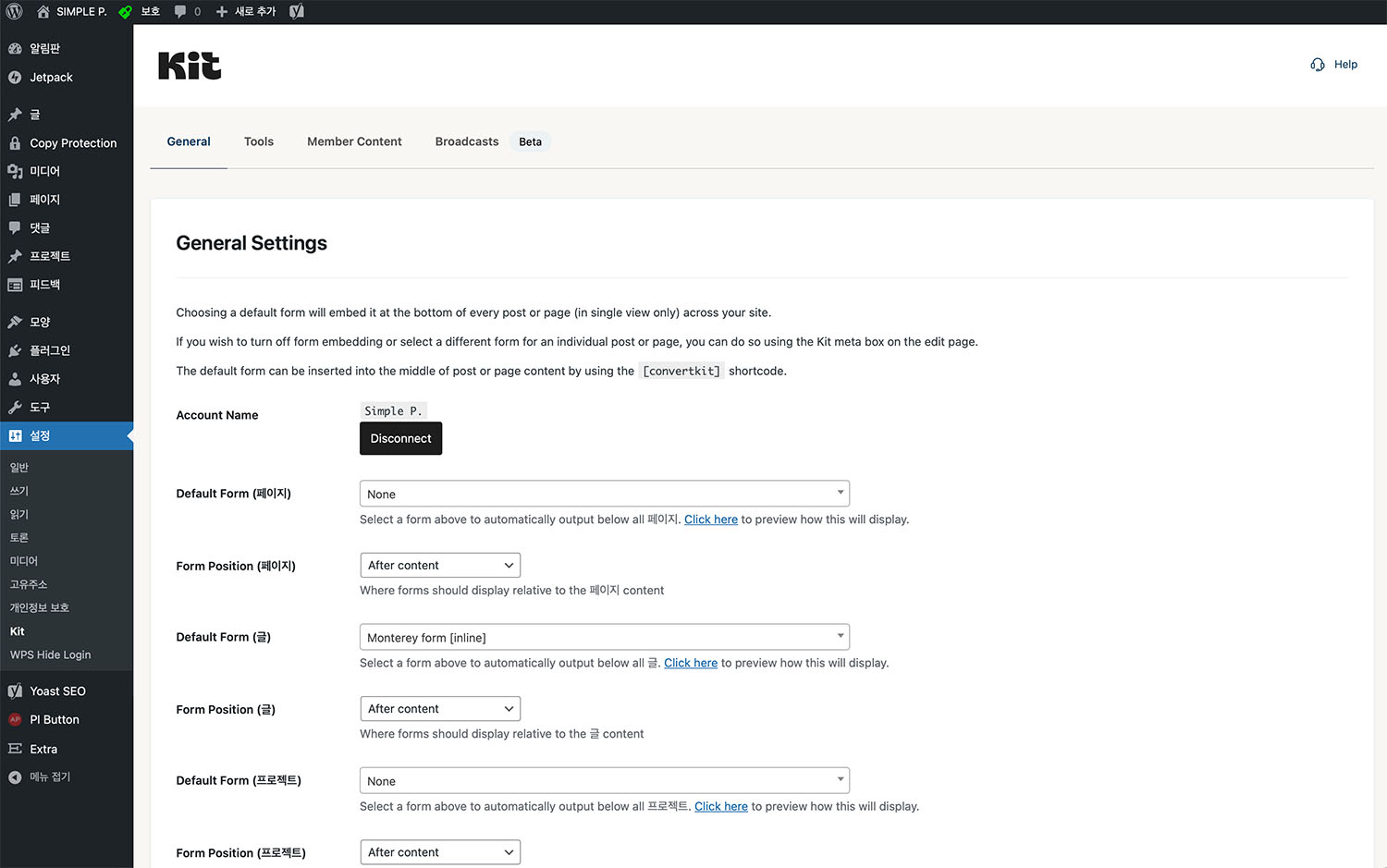
Task: Click the Yoast SEO sidebar icon
Action: (x=15, y=691)
